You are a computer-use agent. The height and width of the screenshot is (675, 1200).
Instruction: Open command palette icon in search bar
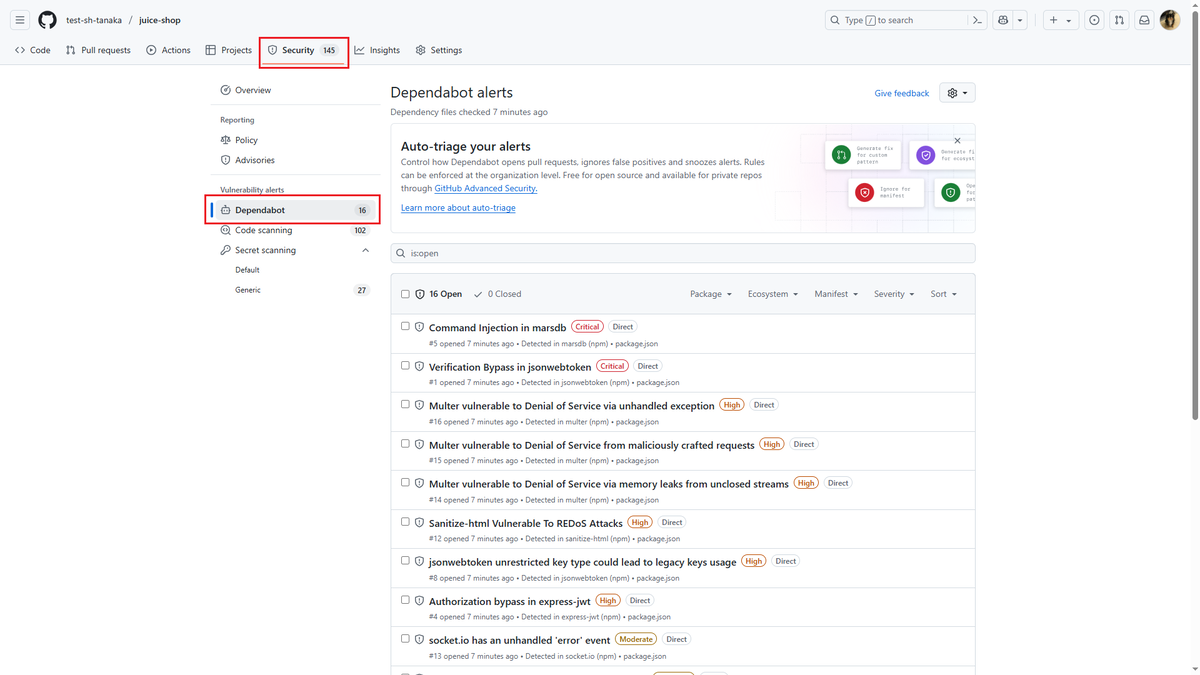pyautogui.click(x=977, y=20)
